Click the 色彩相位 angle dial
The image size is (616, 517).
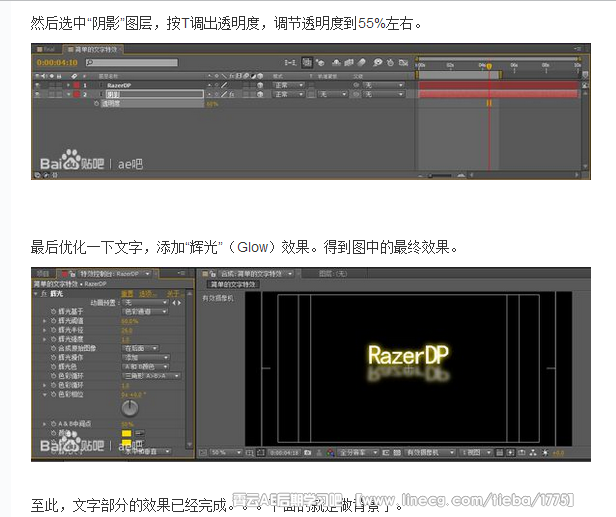[130, 408]
